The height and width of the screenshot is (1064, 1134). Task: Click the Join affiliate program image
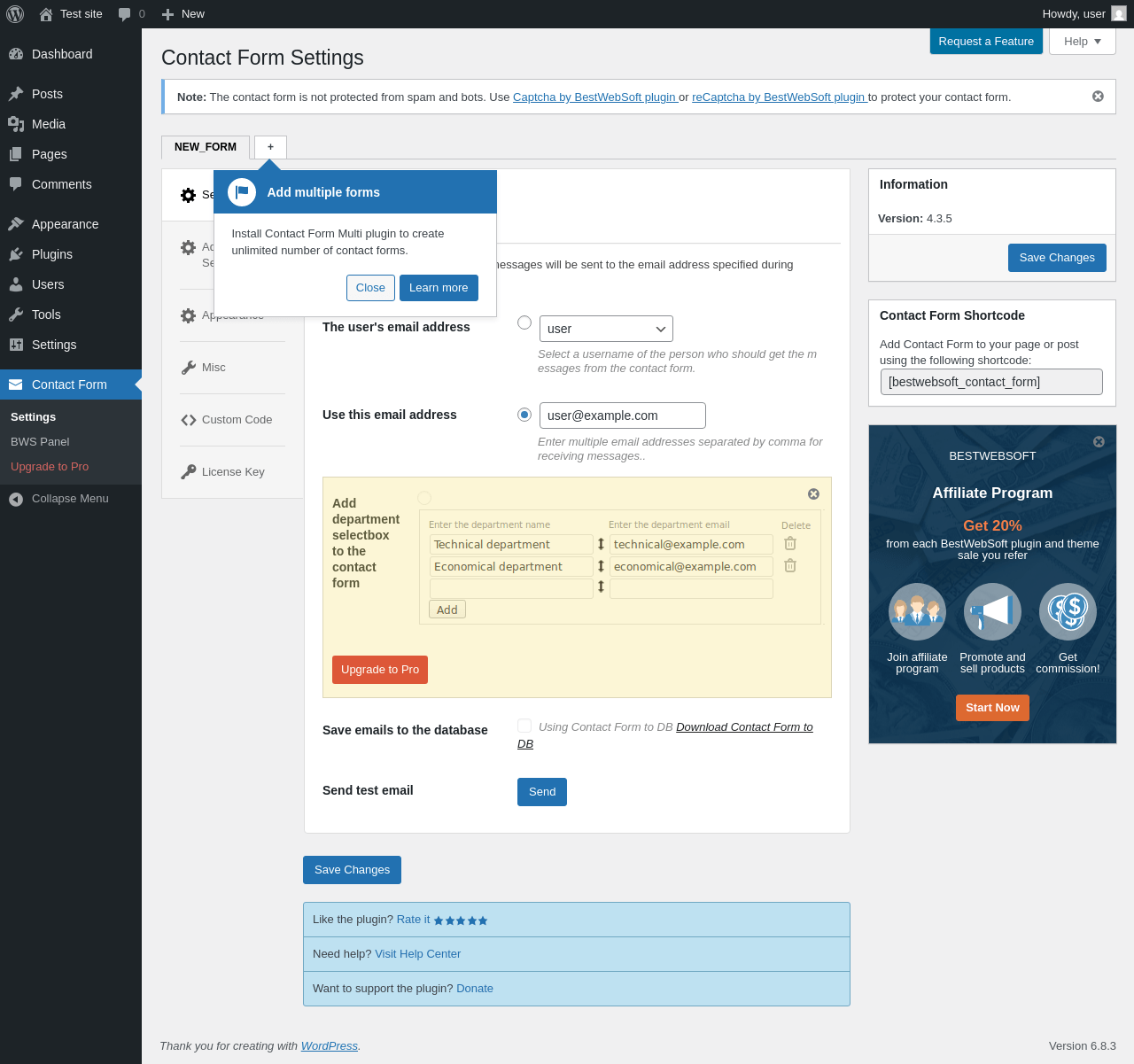pos(917,611)
